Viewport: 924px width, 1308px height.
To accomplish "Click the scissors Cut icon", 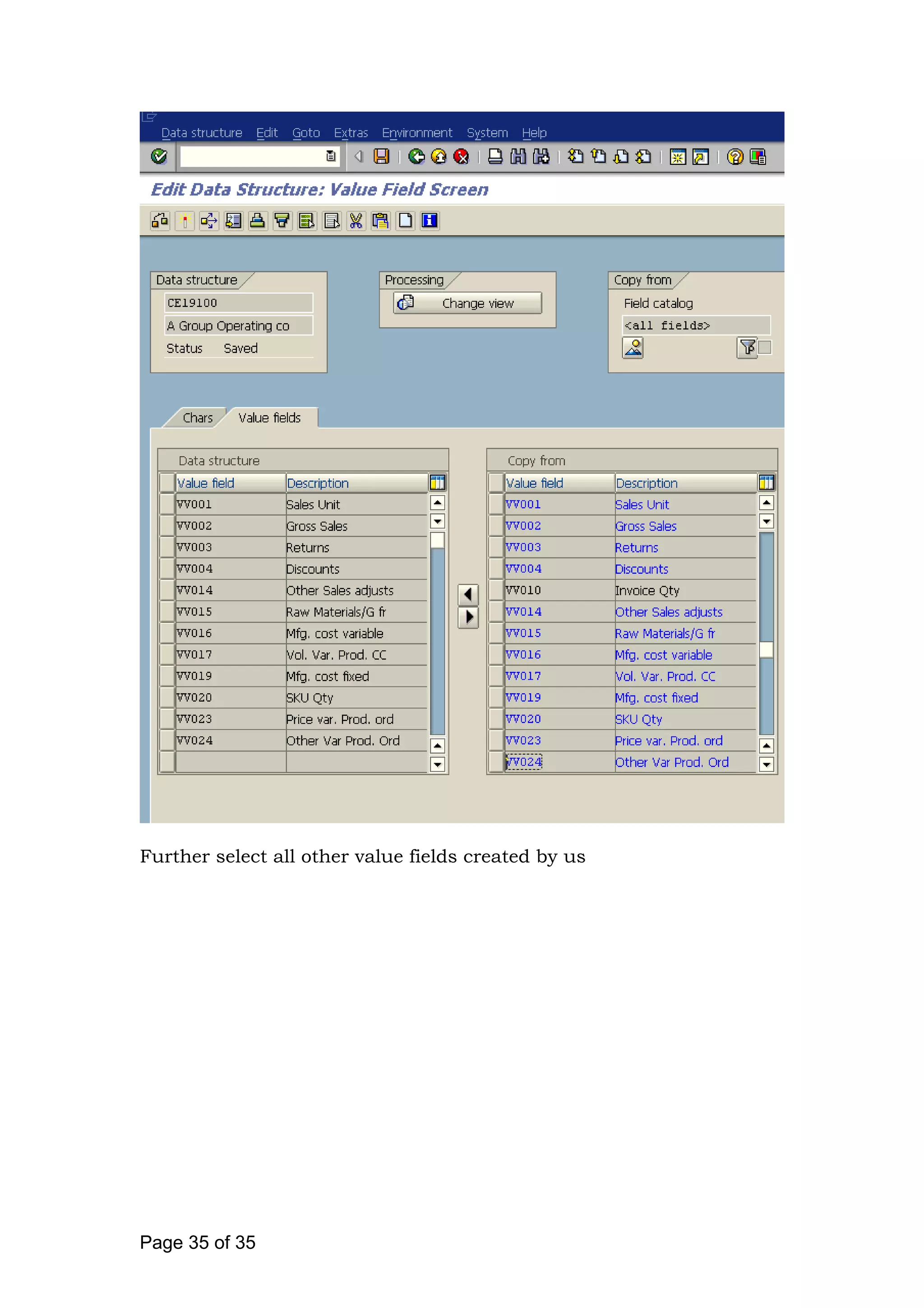I will pos(356,220).
